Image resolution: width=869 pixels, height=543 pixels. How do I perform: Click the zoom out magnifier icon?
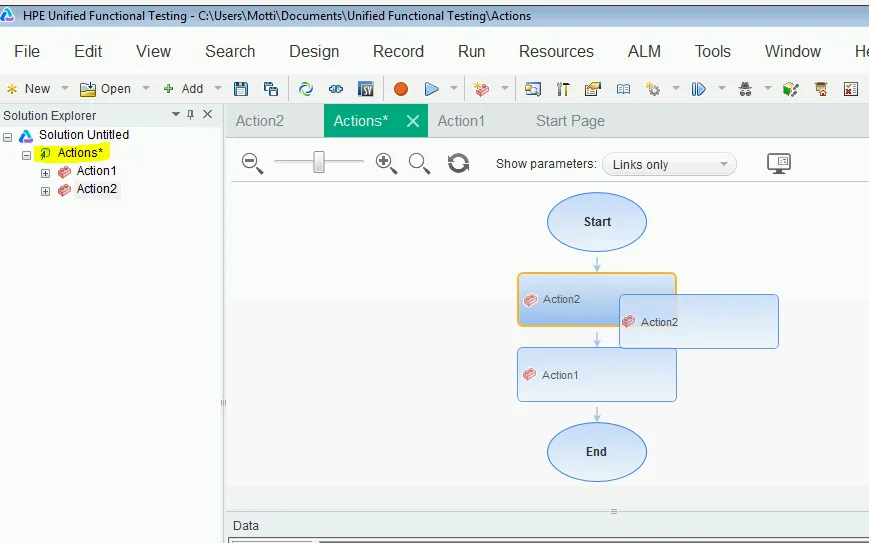point(252,164)
